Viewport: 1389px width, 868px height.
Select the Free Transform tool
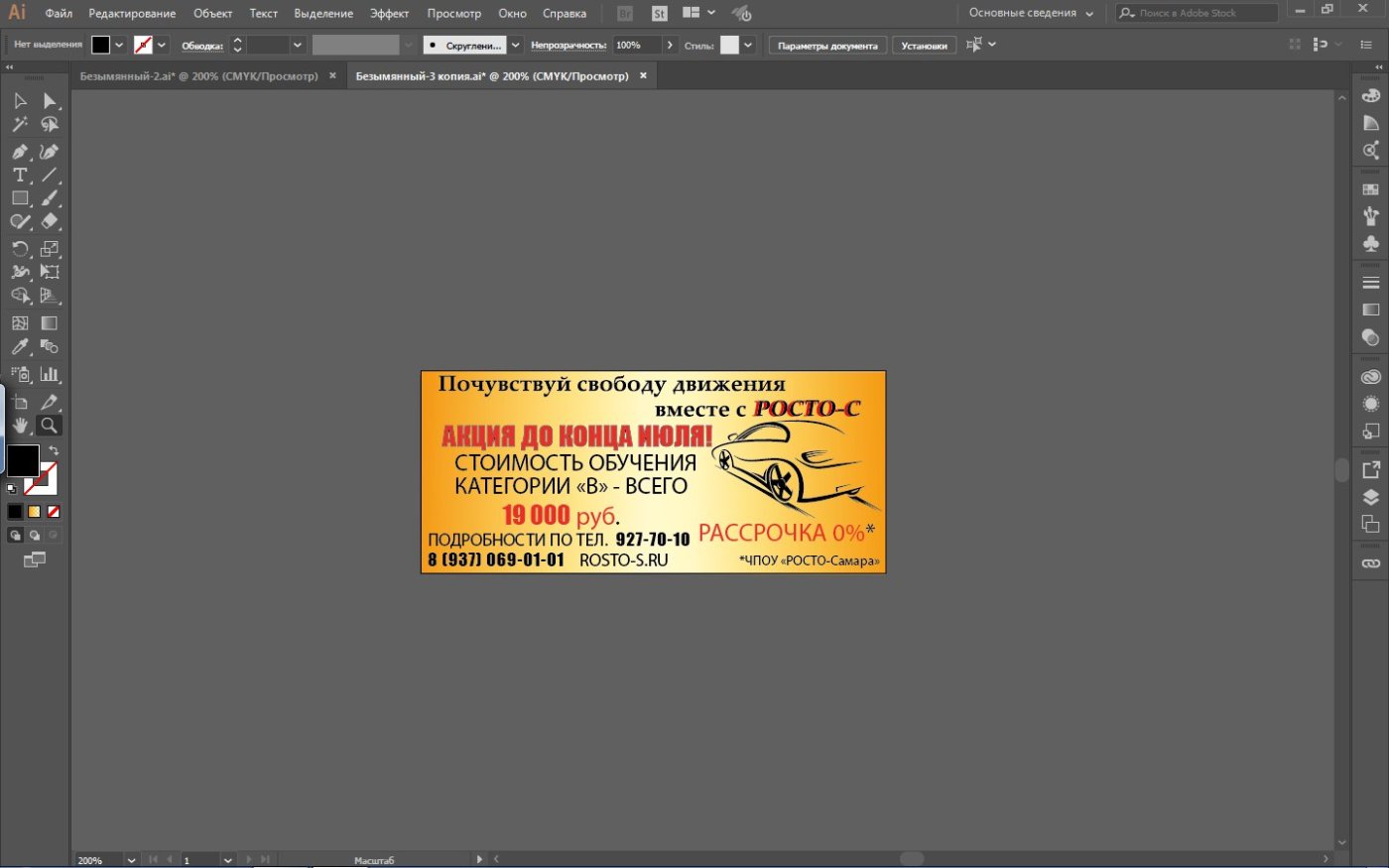tap(50, 272)
